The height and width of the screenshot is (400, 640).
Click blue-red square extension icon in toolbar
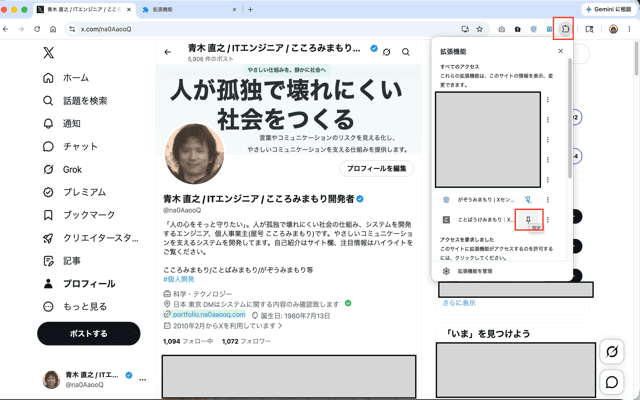coord(549,29)
